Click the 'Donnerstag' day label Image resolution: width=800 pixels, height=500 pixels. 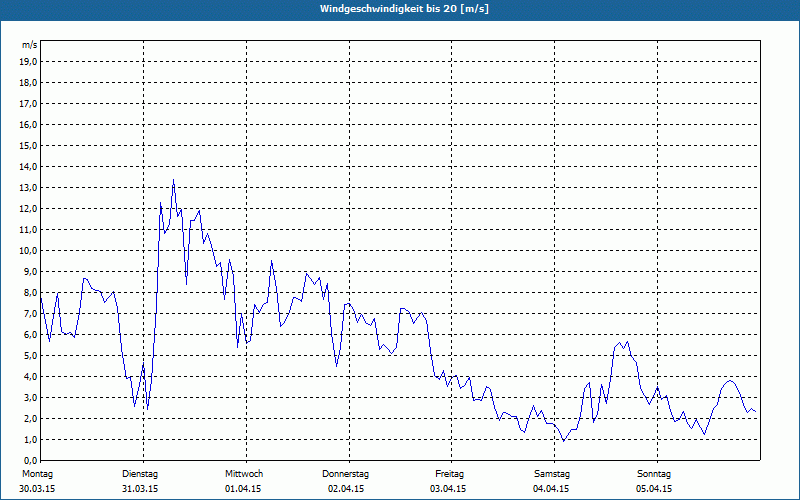[x=345, y=474]
